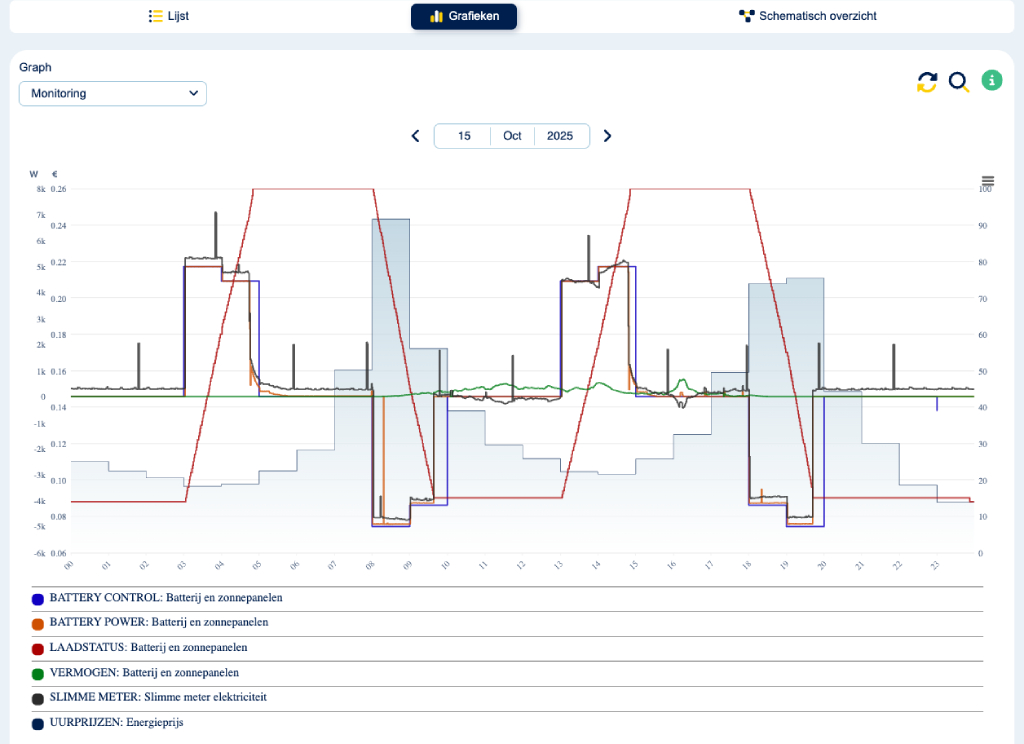
Task: Click the Schematisch overzicht diagram icon
Action: pos(746,16)
